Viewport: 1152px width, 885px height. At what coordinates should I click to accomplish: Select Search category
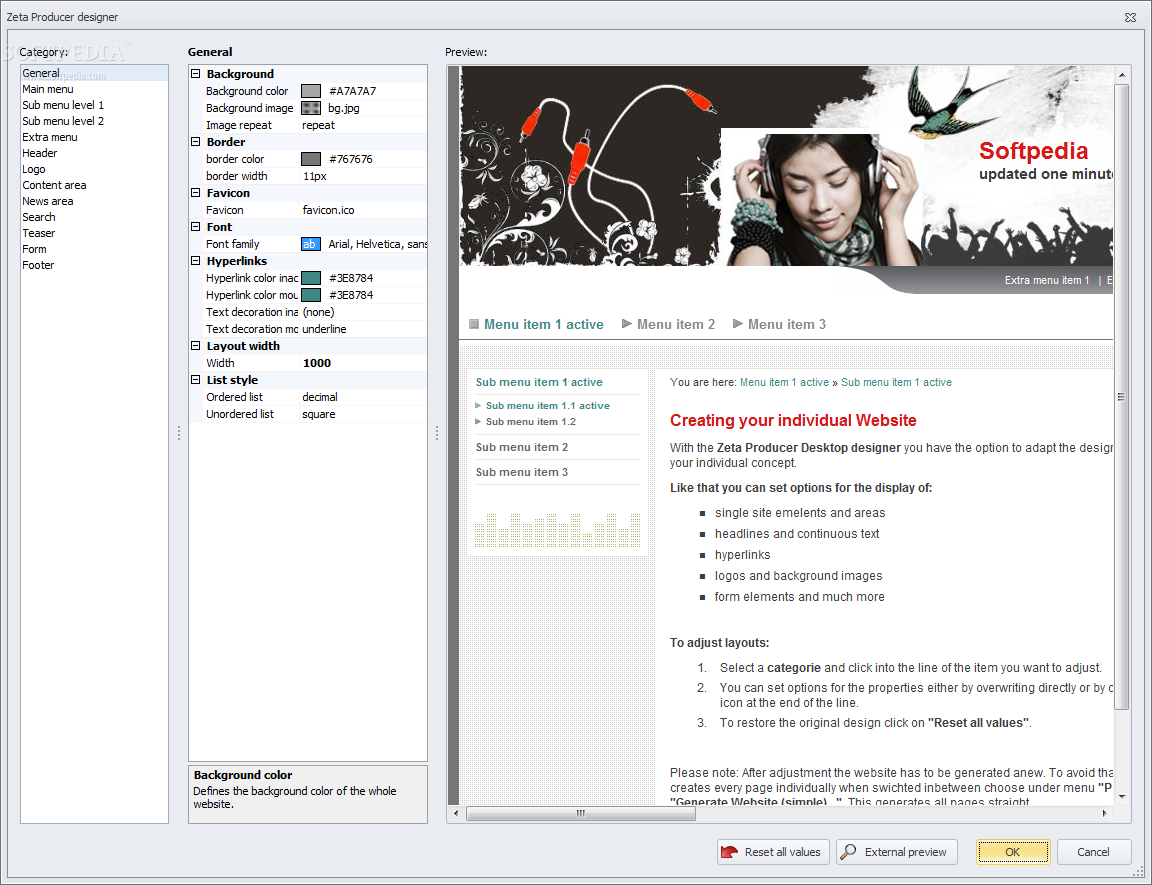[94, 217]
